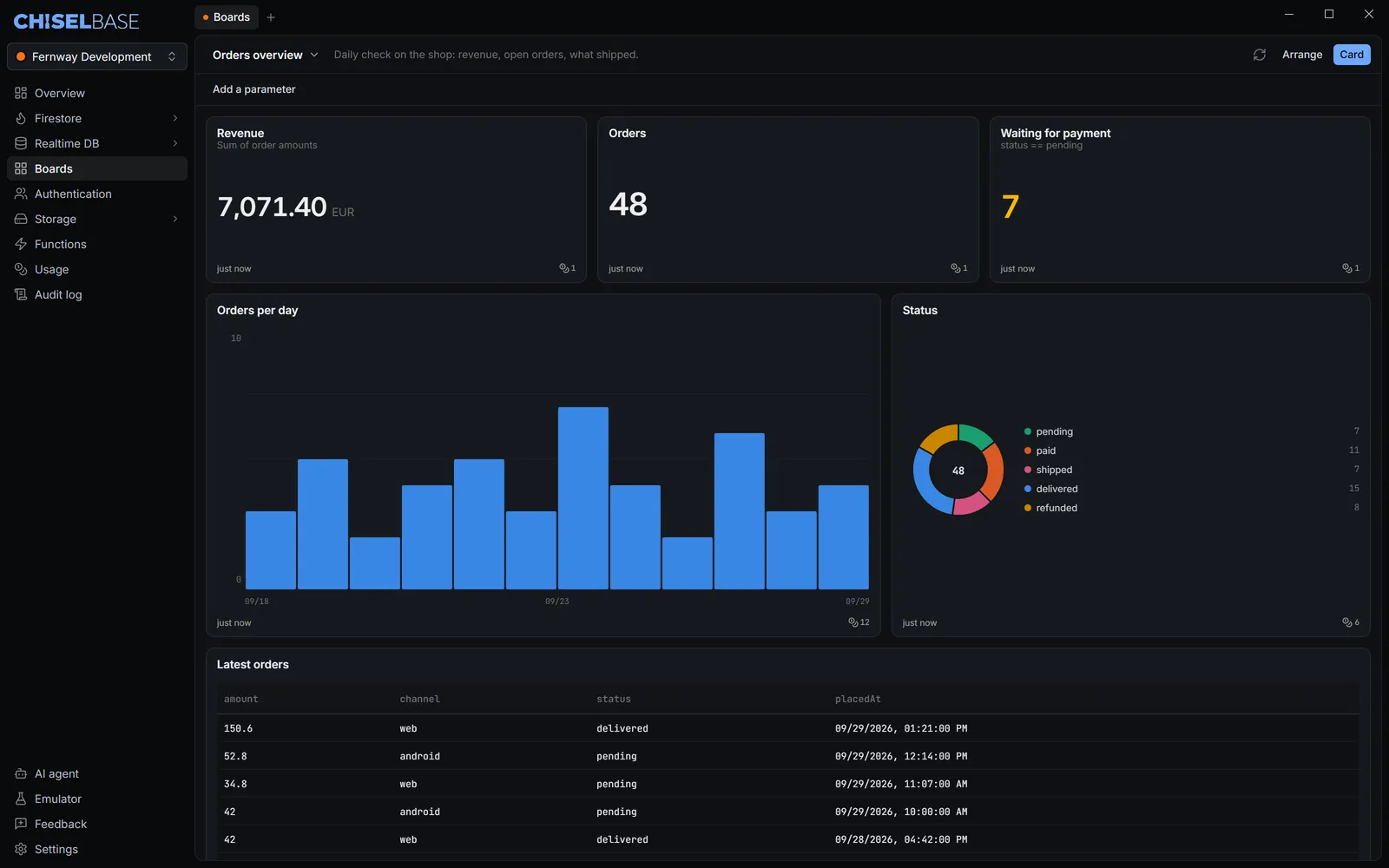Open the Orders overview board dropdown
The height and width of the screenshot is (868, 1389).
266,55
